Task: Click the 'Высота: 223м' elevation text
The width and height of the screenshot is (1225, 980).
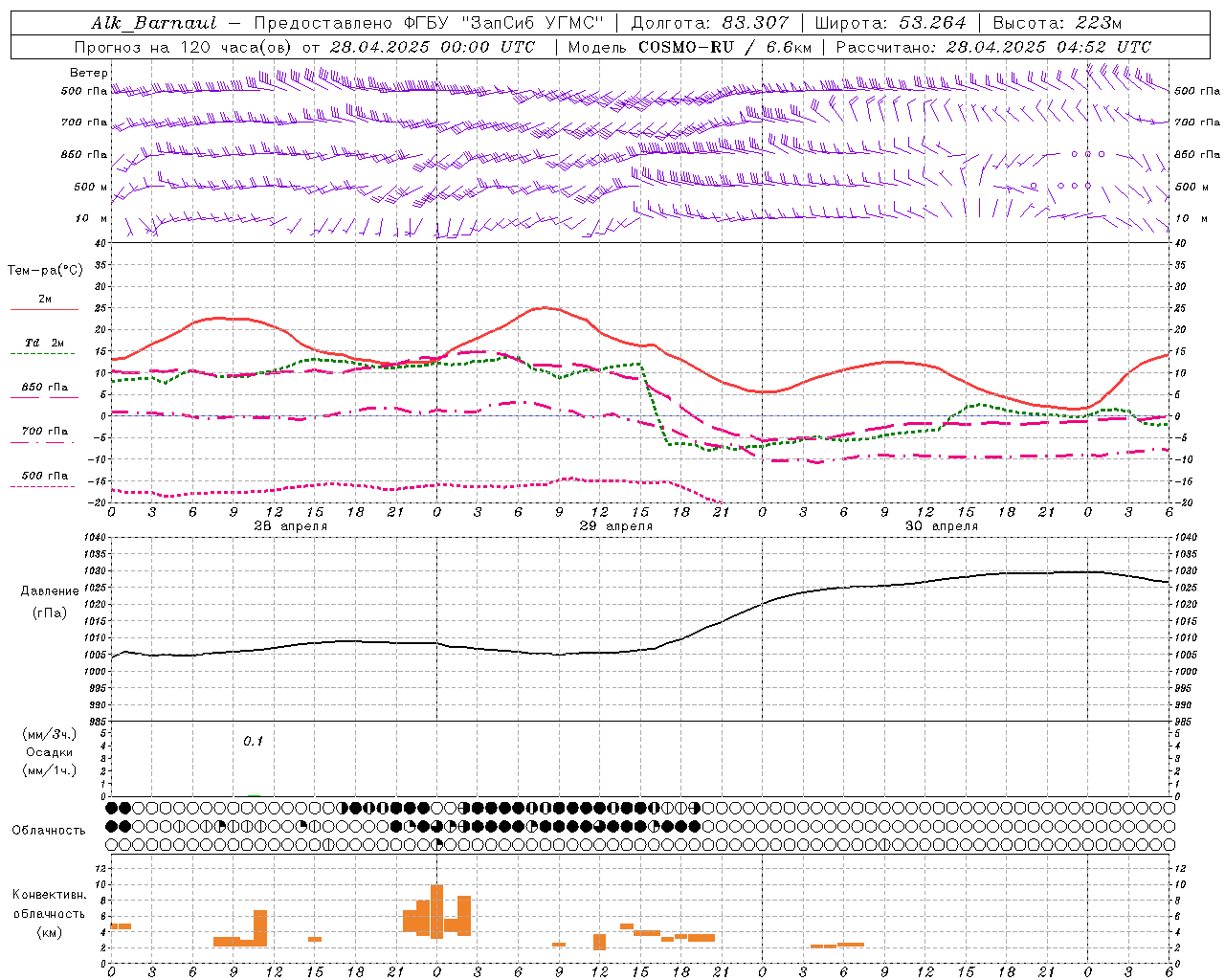Action: pos(1057,23)
